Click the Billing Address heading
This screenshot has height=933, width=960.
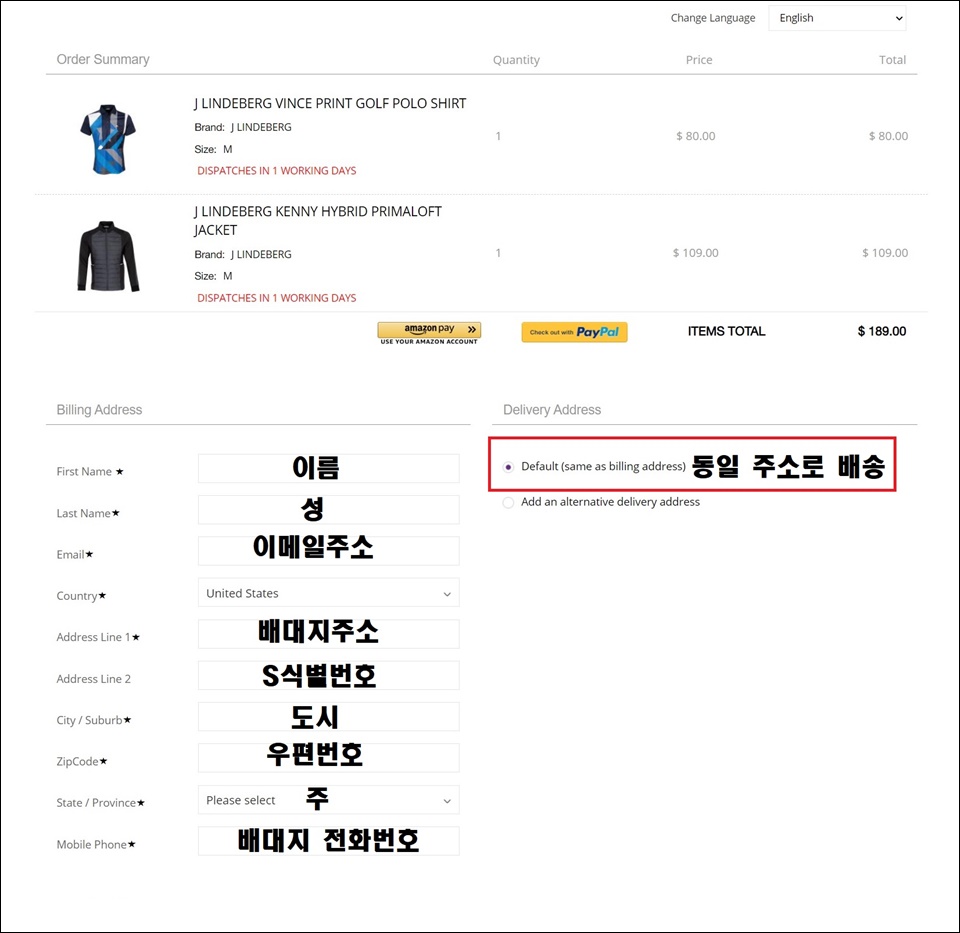point(99,410)
